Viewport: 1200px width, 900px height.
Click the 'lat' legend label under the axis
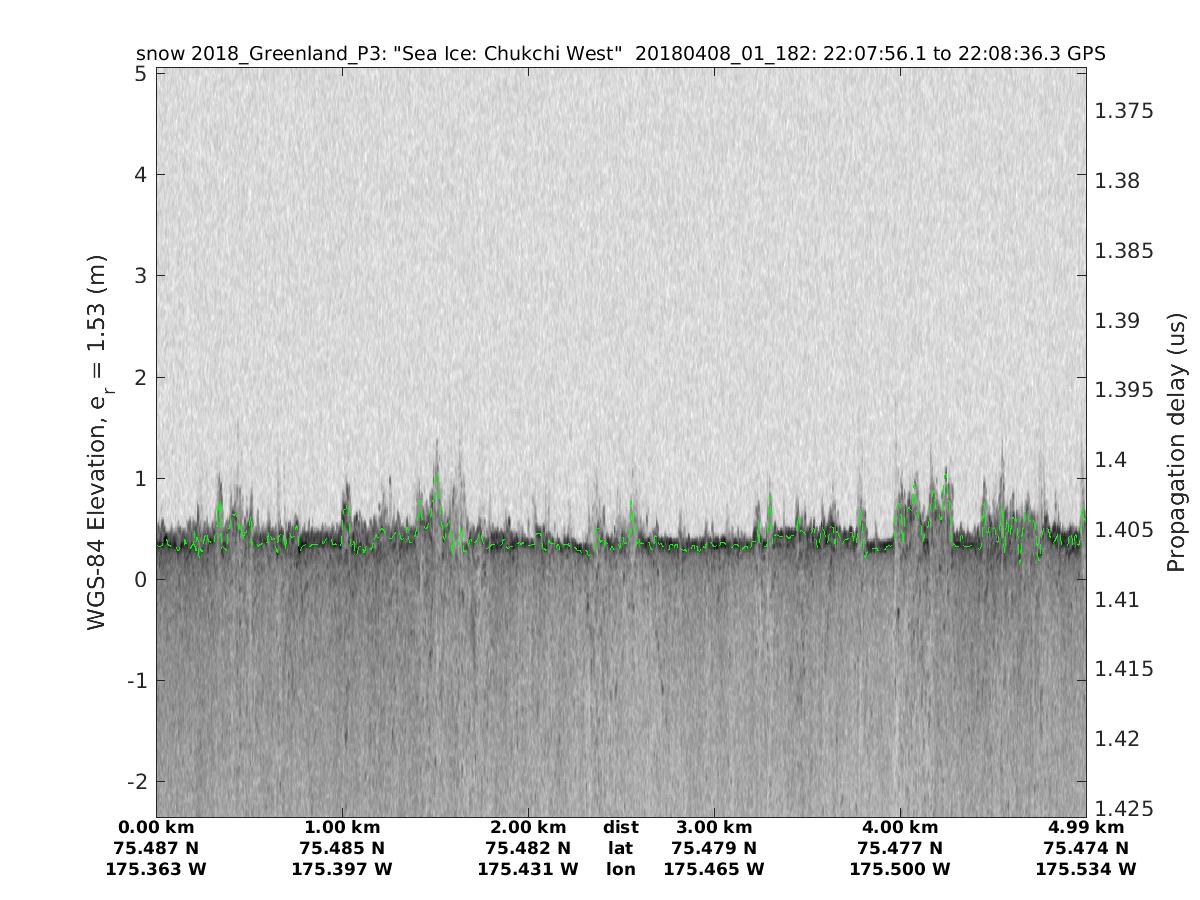point(620,848)
